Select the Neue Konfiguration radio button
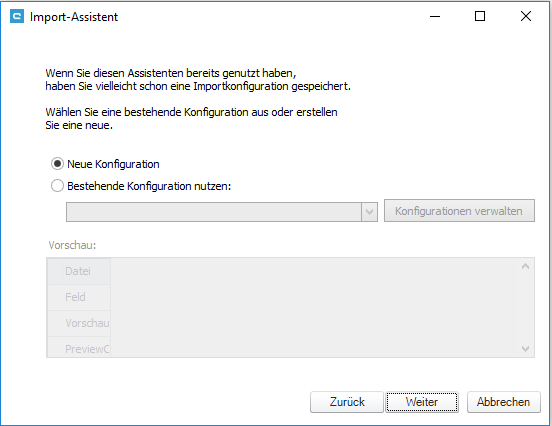 [x=57, y=164]
